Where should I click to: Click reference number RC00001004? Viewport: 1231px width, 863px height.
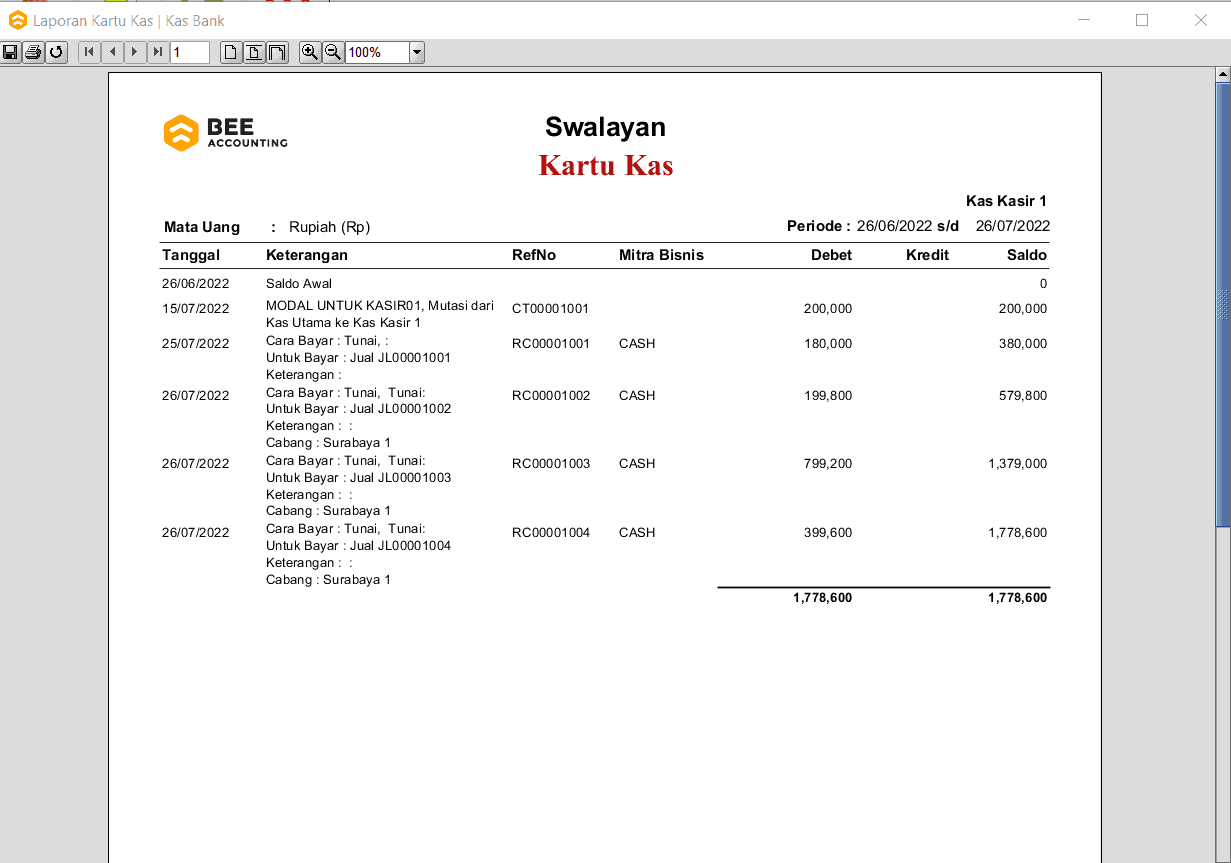click(x=551, y=533)
